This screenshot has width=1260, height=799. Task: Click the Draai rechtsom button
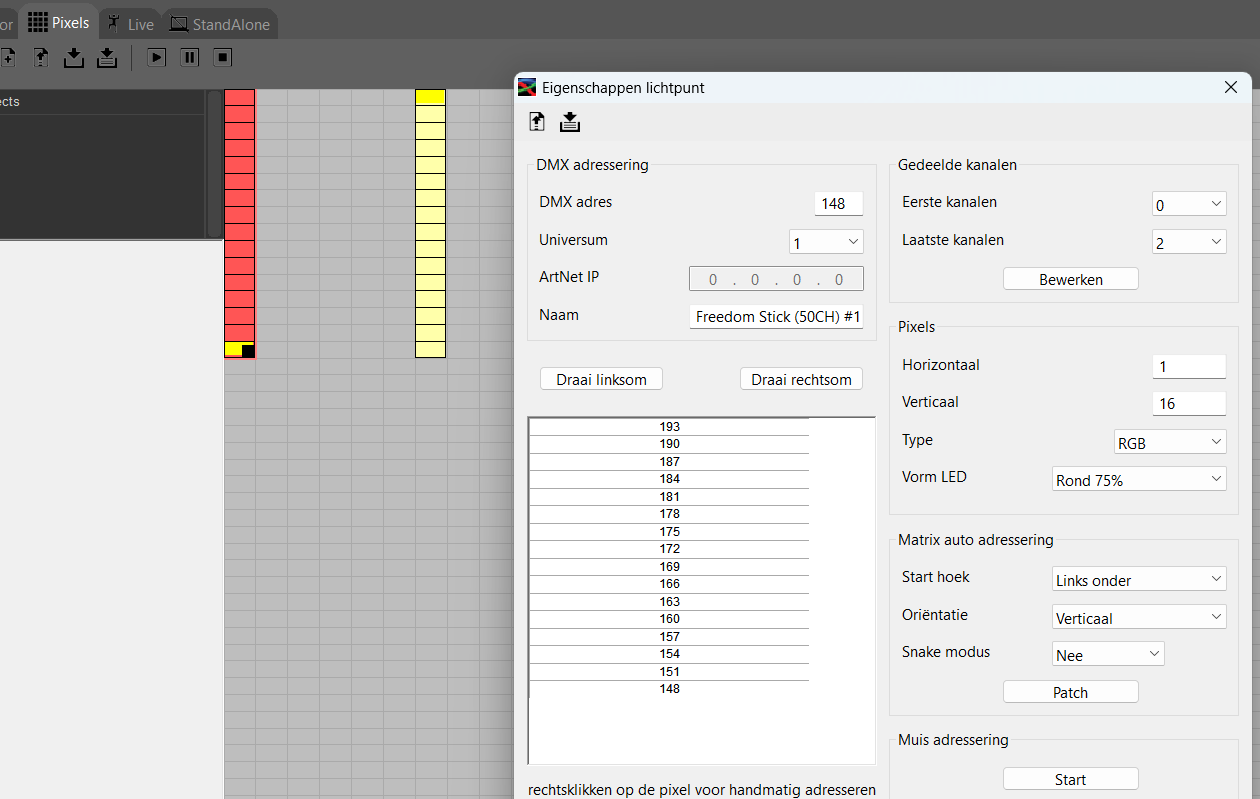pos(801,379)
